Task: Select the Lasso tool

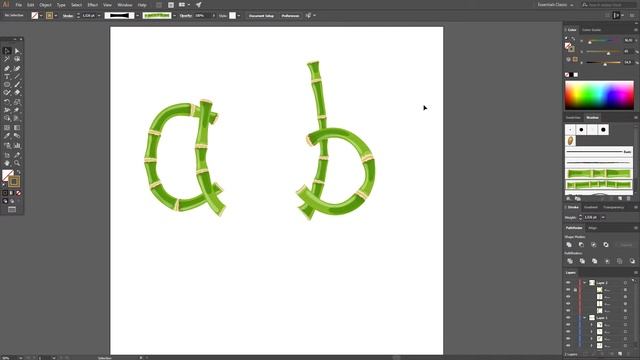Action: pyautogui.click(x=17, y=59)
